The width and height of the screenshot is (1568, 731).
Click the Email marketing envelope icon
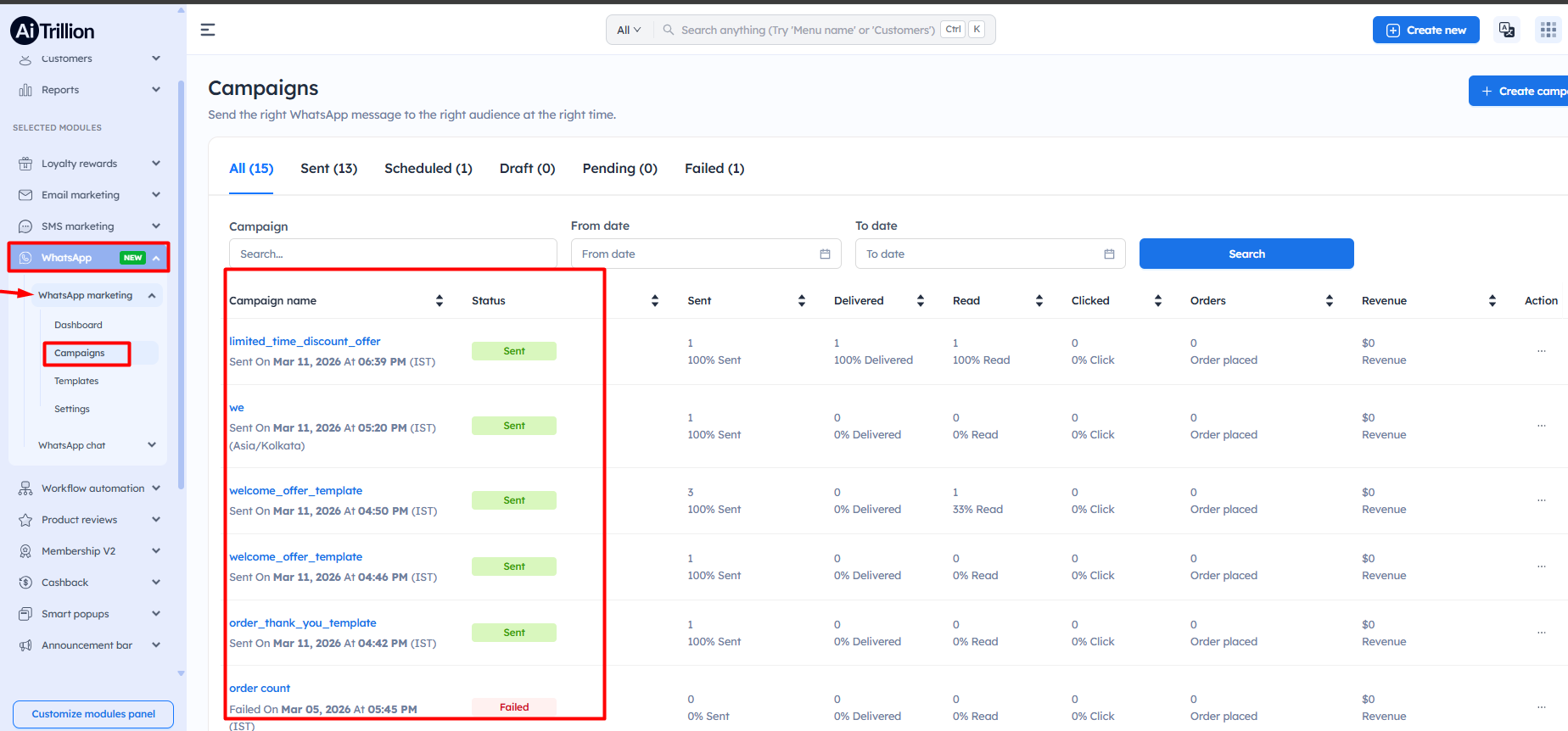tap(25, 195)
